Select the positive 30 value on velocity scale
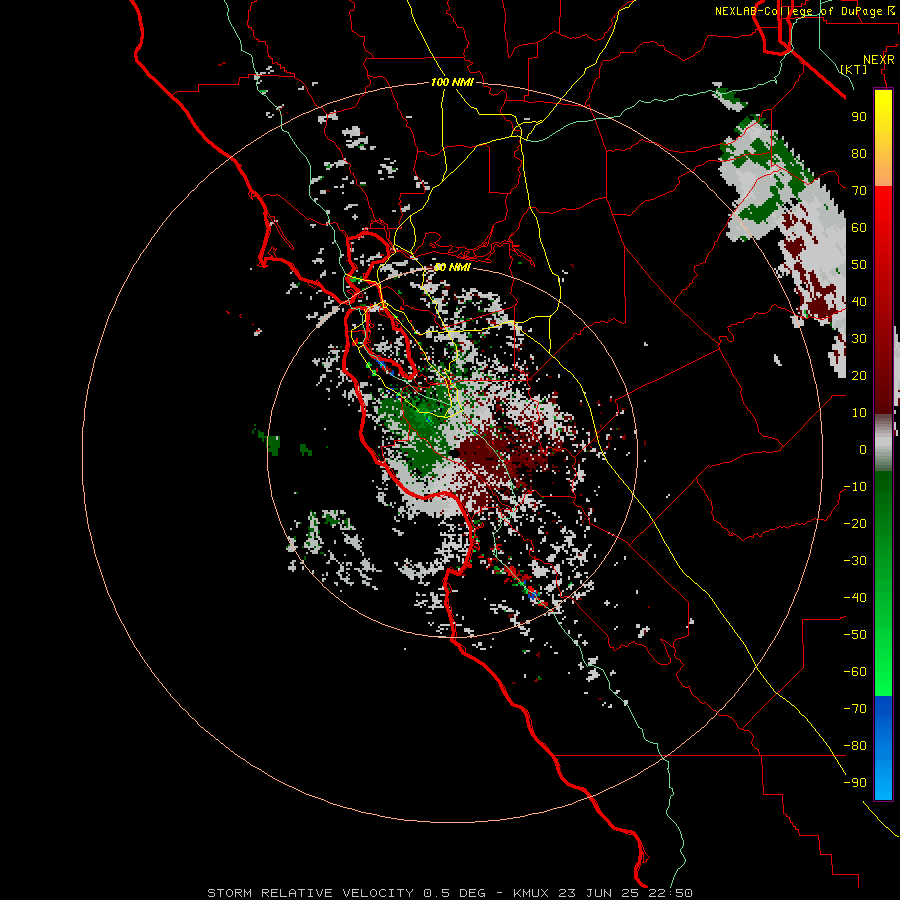The image size is (900, 900). pos(859,339)
